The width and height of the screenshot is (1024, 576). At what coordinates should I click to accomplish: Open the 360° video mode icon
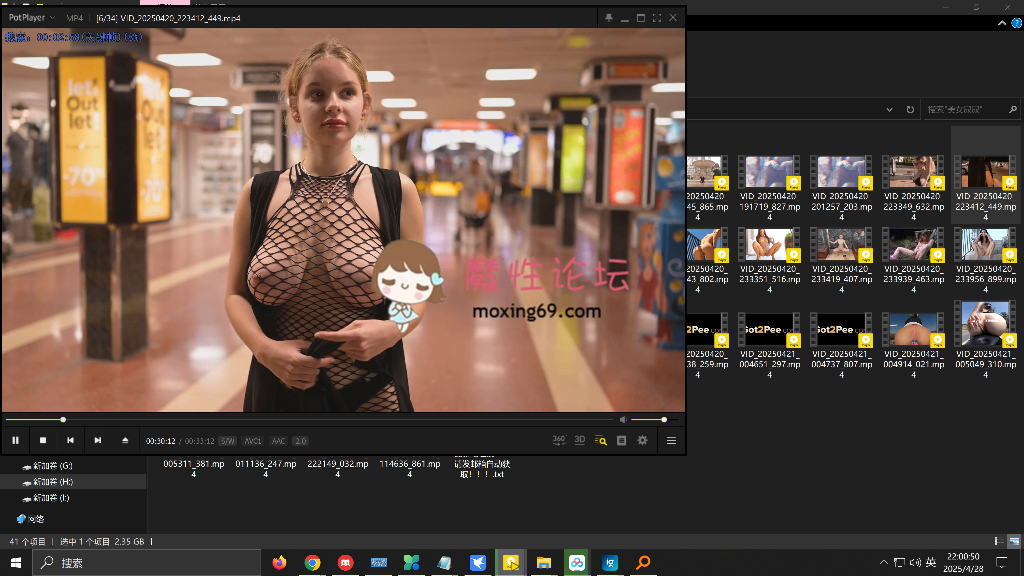coord(559,440)
